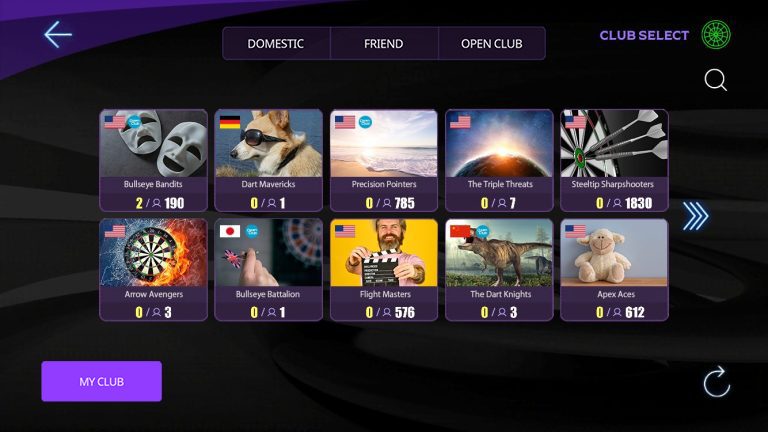The image size is (768, 432).
Task: Pick the Apex Aces teddy card
Action: click(614, 270)
